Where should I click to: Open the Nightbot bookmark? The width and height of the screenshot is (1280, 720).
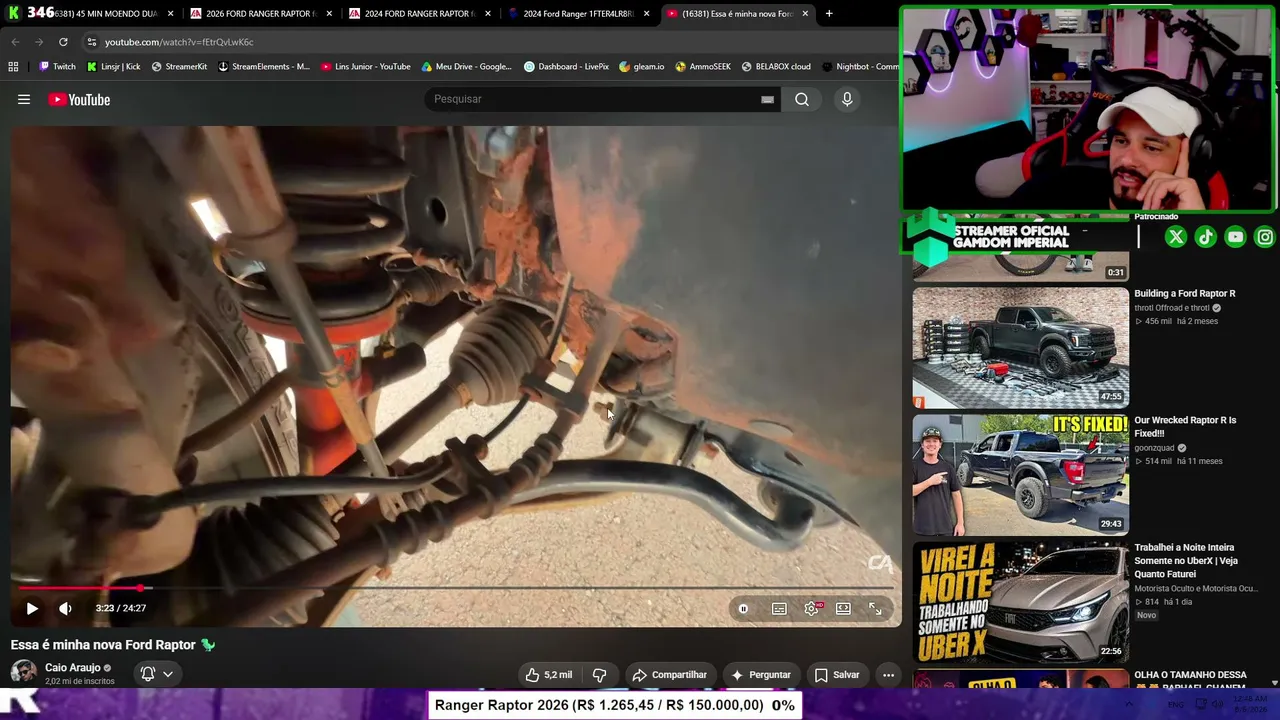[x=860, y=67]
